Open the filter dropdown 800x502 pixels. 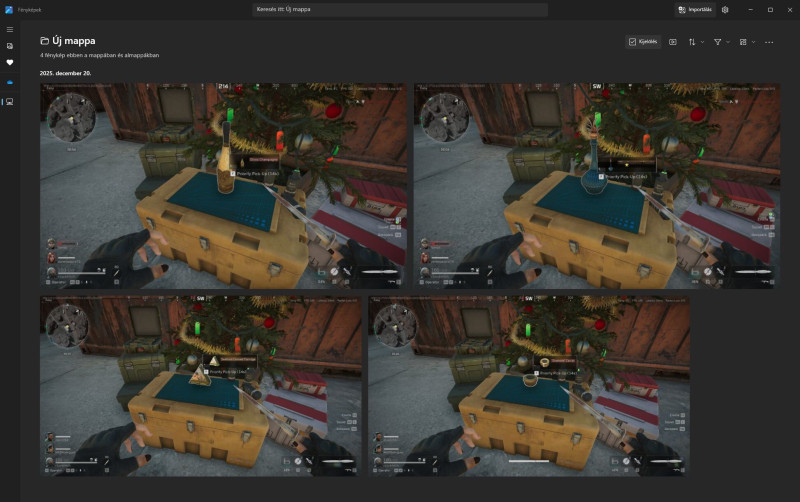pos(721,42)
